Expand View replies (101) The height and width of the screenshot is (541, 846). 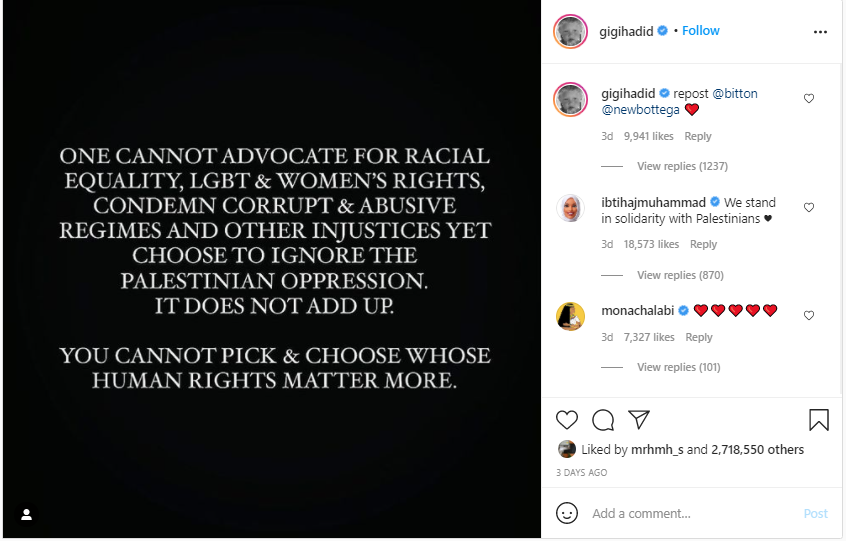(678, 367)
